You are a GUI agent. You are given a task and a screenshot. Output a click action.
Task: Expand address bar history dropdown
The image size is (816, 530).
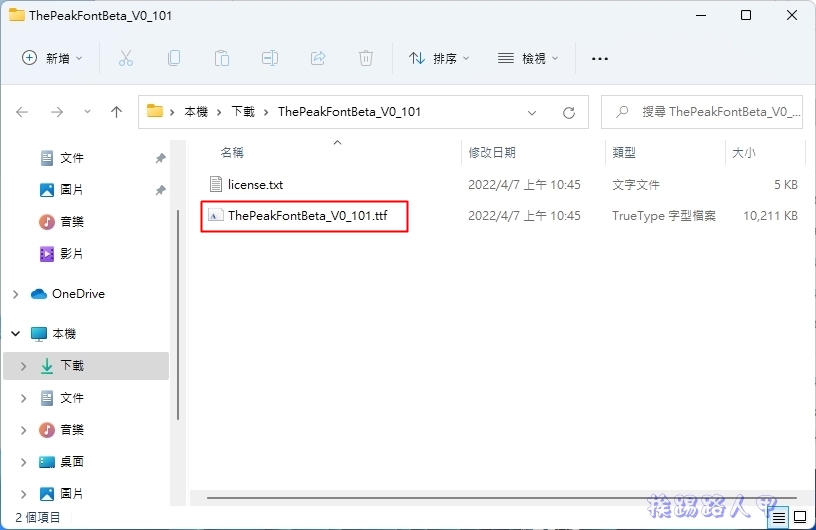tap(532, 112)
